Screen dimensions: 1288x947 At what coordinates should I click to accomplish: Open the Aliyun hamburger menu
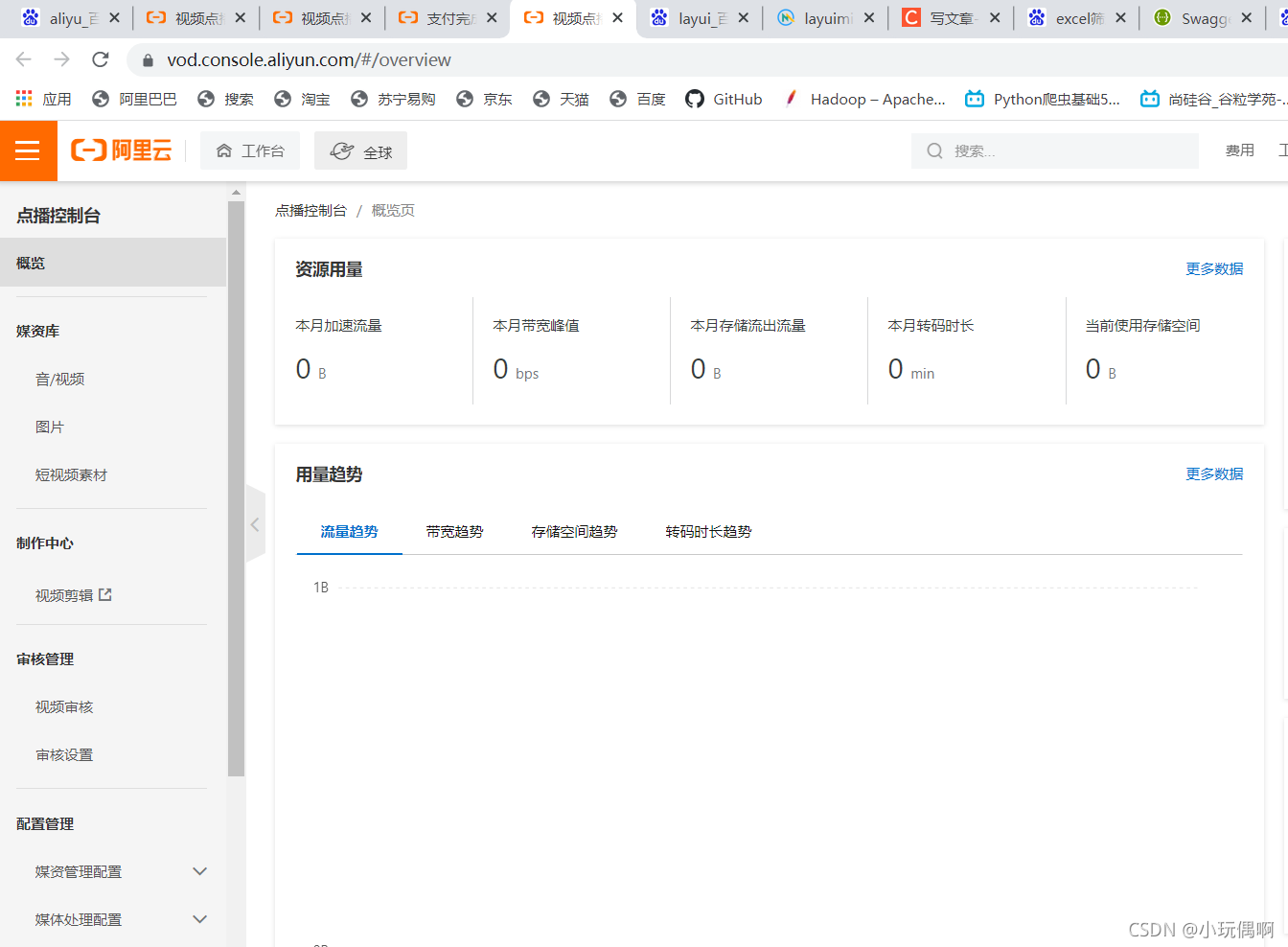(x=28, y=150)
